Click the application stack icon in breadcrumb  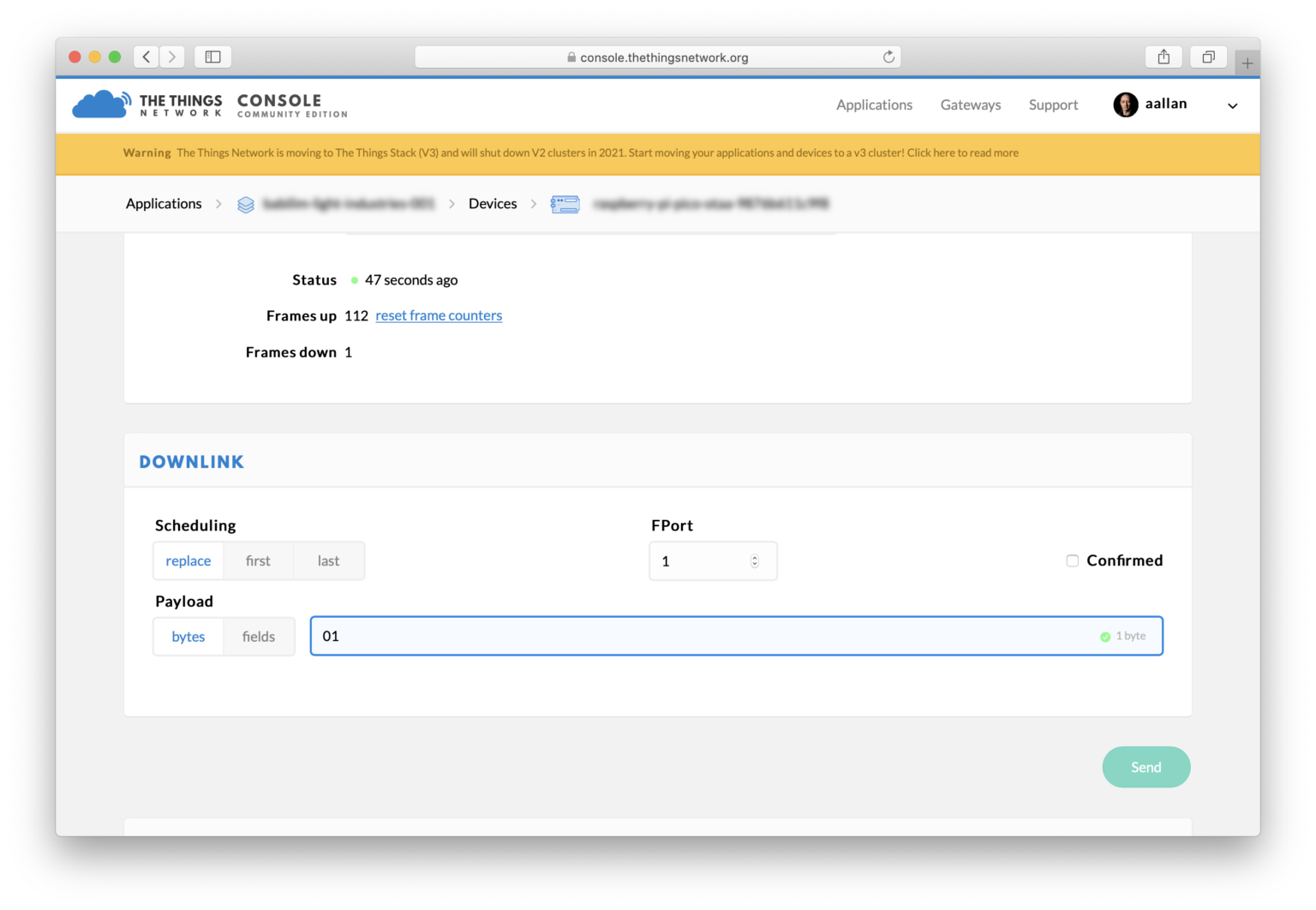point(246,204)
